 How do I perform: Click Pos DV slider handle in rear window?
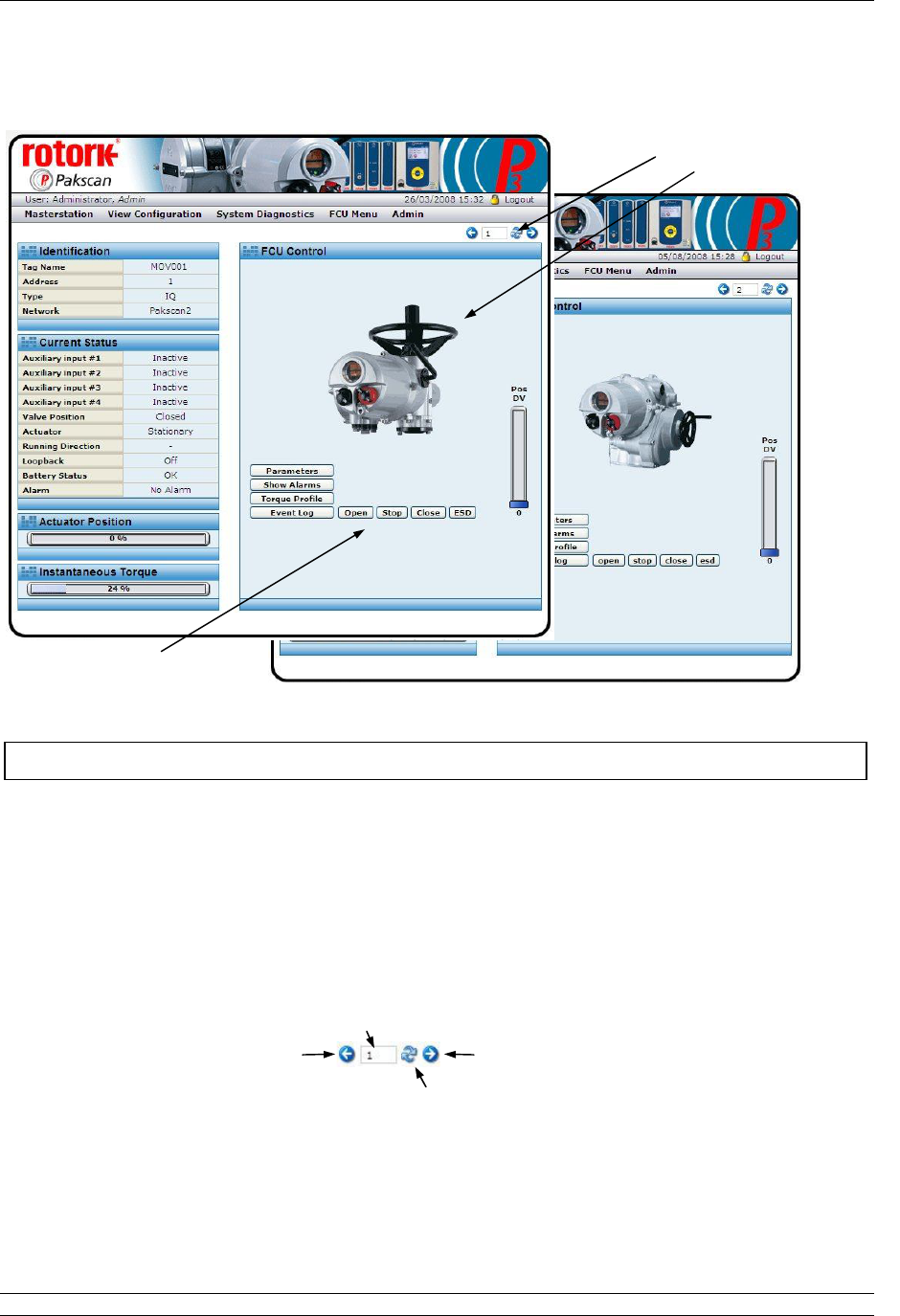click(770, 552)
